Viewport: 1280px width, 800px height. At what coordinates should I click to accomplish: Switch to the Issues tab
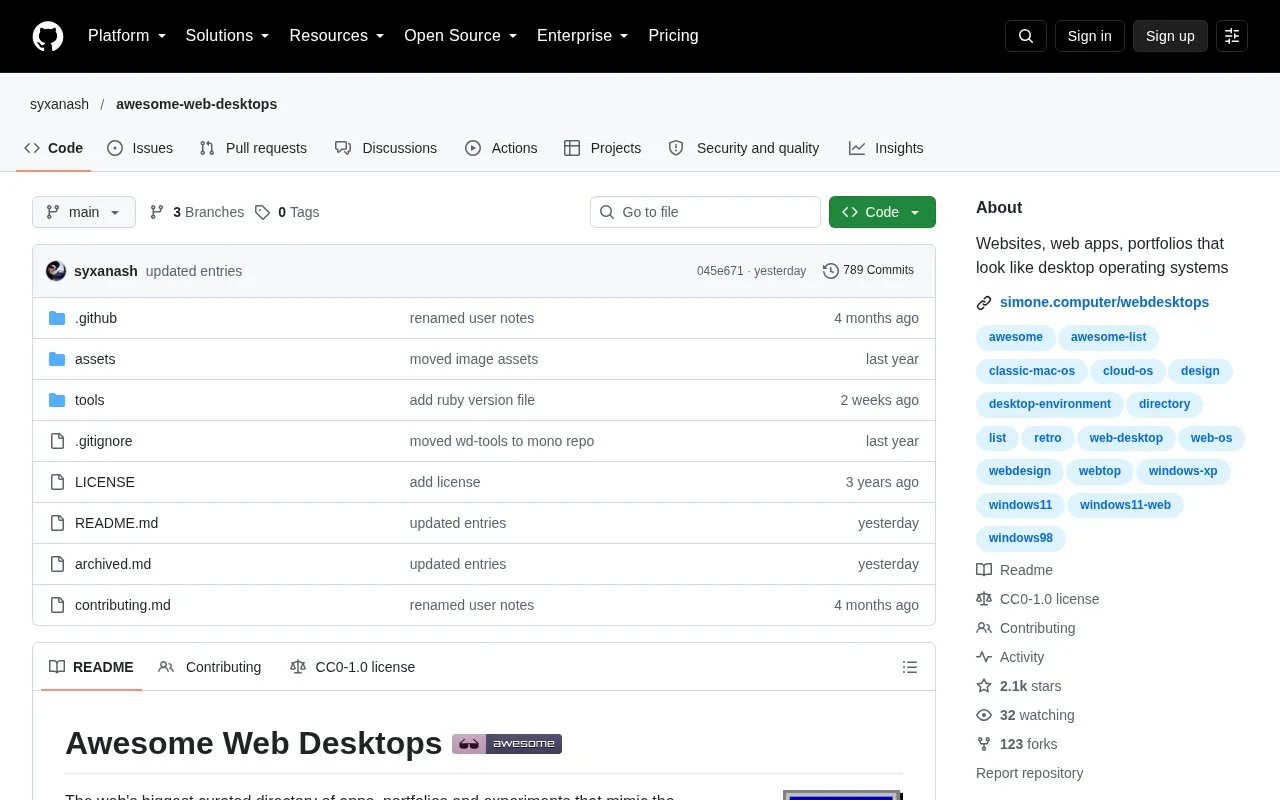[x=140, y=148]
